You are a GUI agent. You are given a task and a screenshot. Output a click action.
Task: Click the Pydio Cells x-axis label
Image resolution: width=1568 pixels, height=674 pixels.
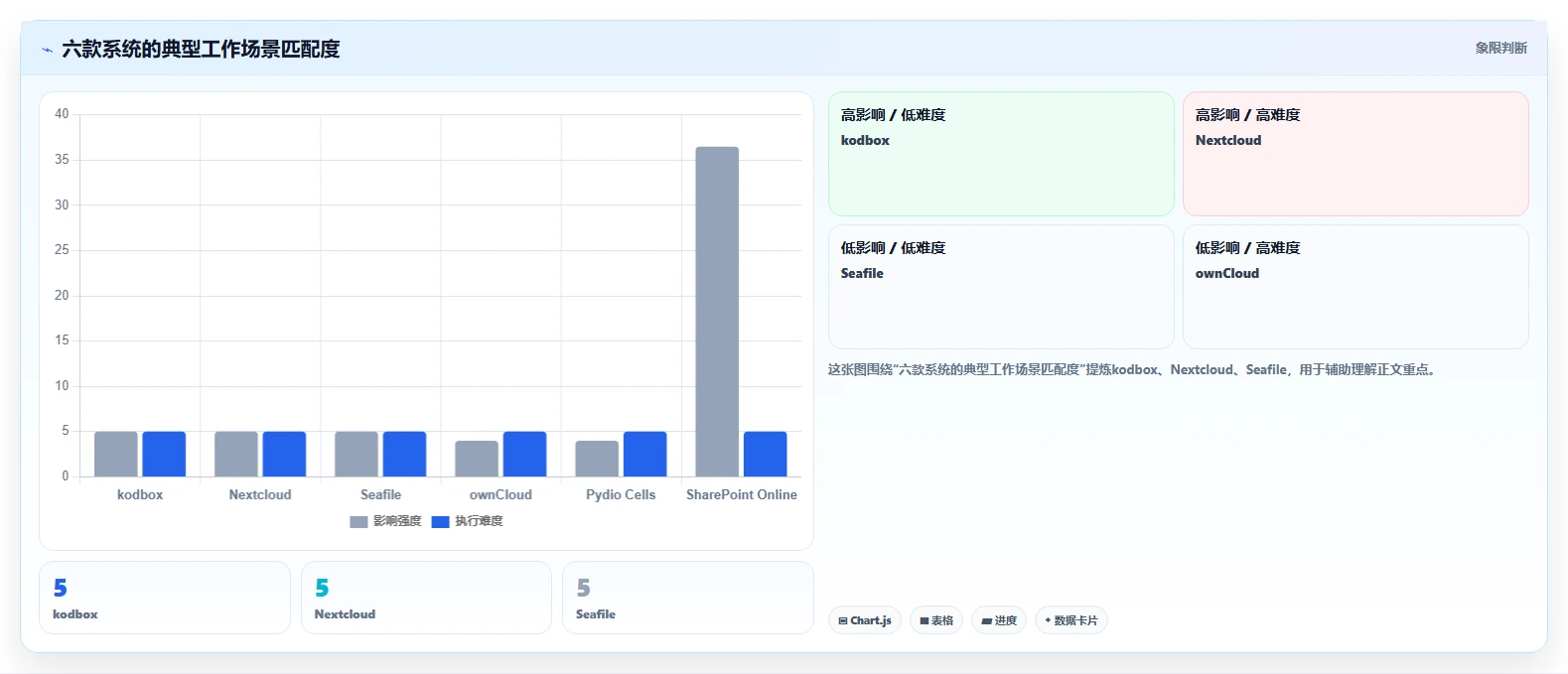621,494
